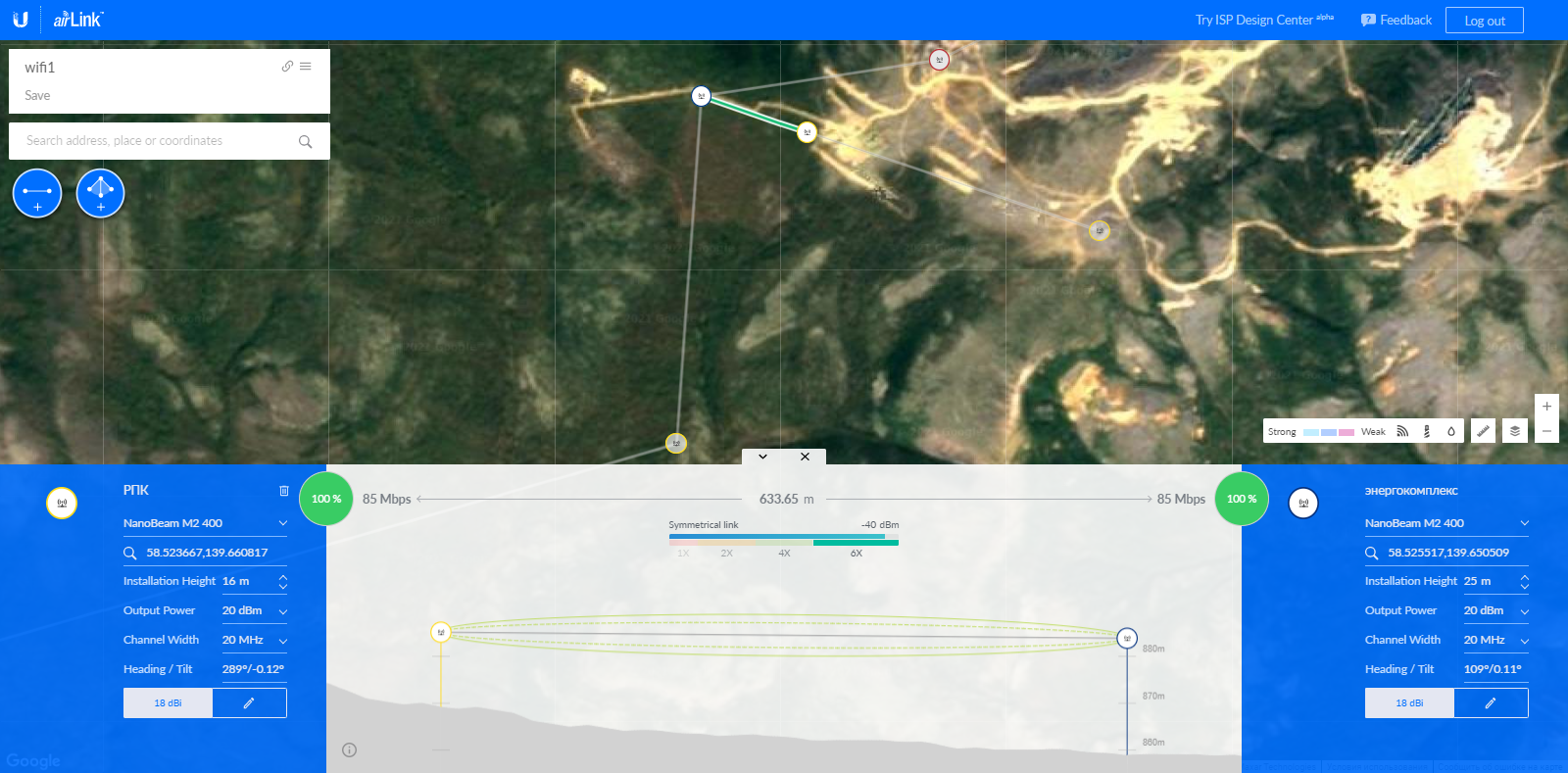This screenshot has width=1568, height=773.
Task: Open the Feedback link
Action: pos(1396,20)
